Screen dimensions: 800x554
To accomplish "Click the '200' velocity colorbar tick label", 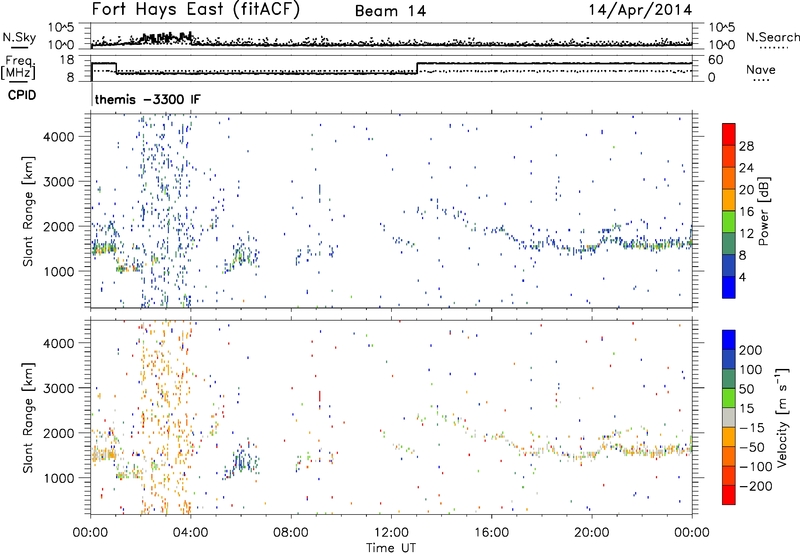I will click(751, 350).
